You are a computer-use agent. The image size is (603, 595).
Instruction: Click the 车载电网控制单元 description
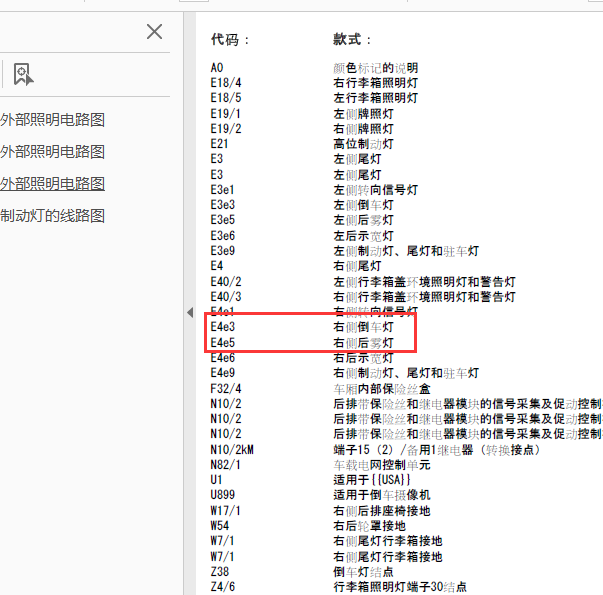coord(381,465)
